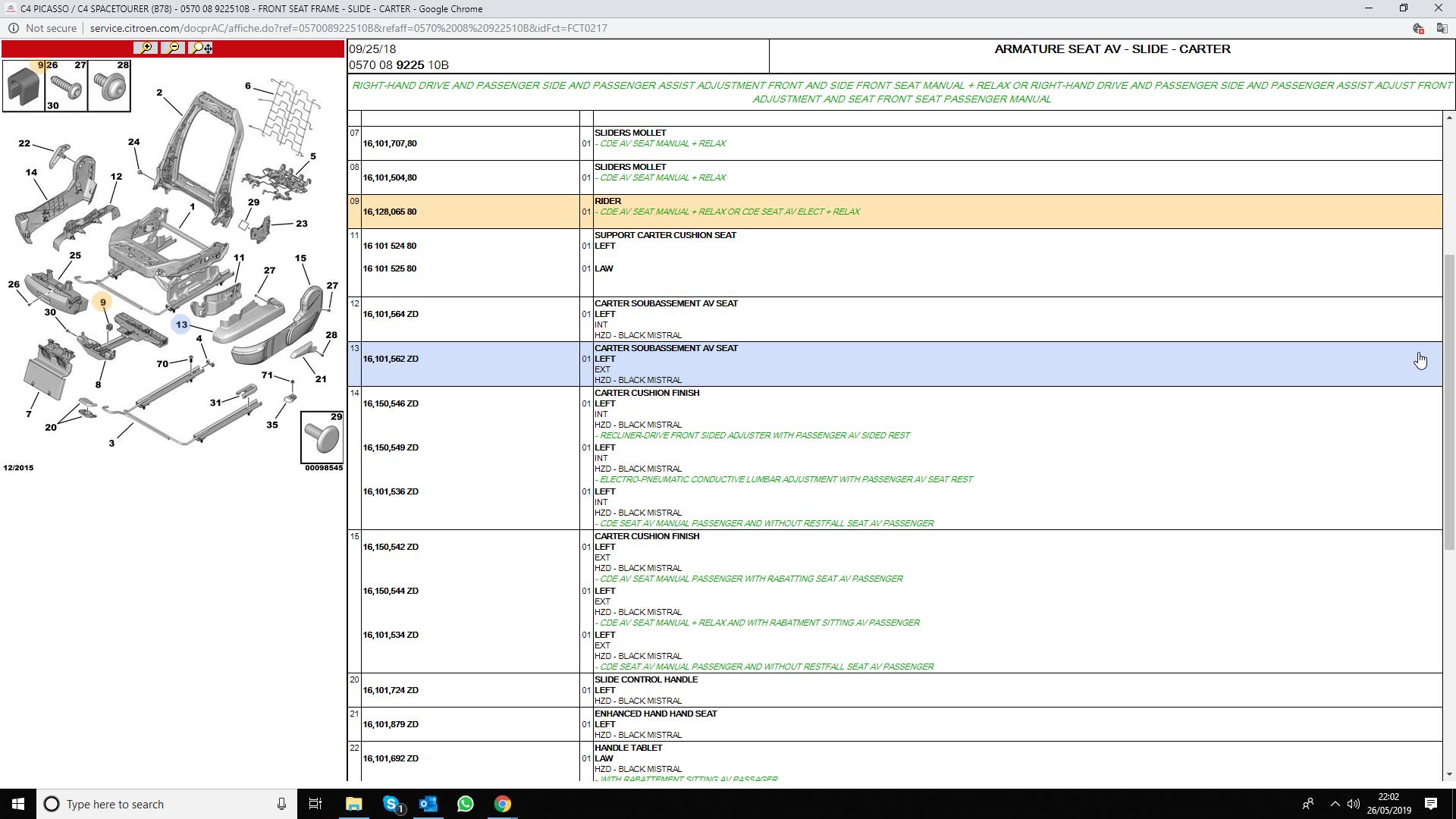
Task: Open WhatsApp from the taskbar
Action: pyautogui.click(x=466, y=804)
